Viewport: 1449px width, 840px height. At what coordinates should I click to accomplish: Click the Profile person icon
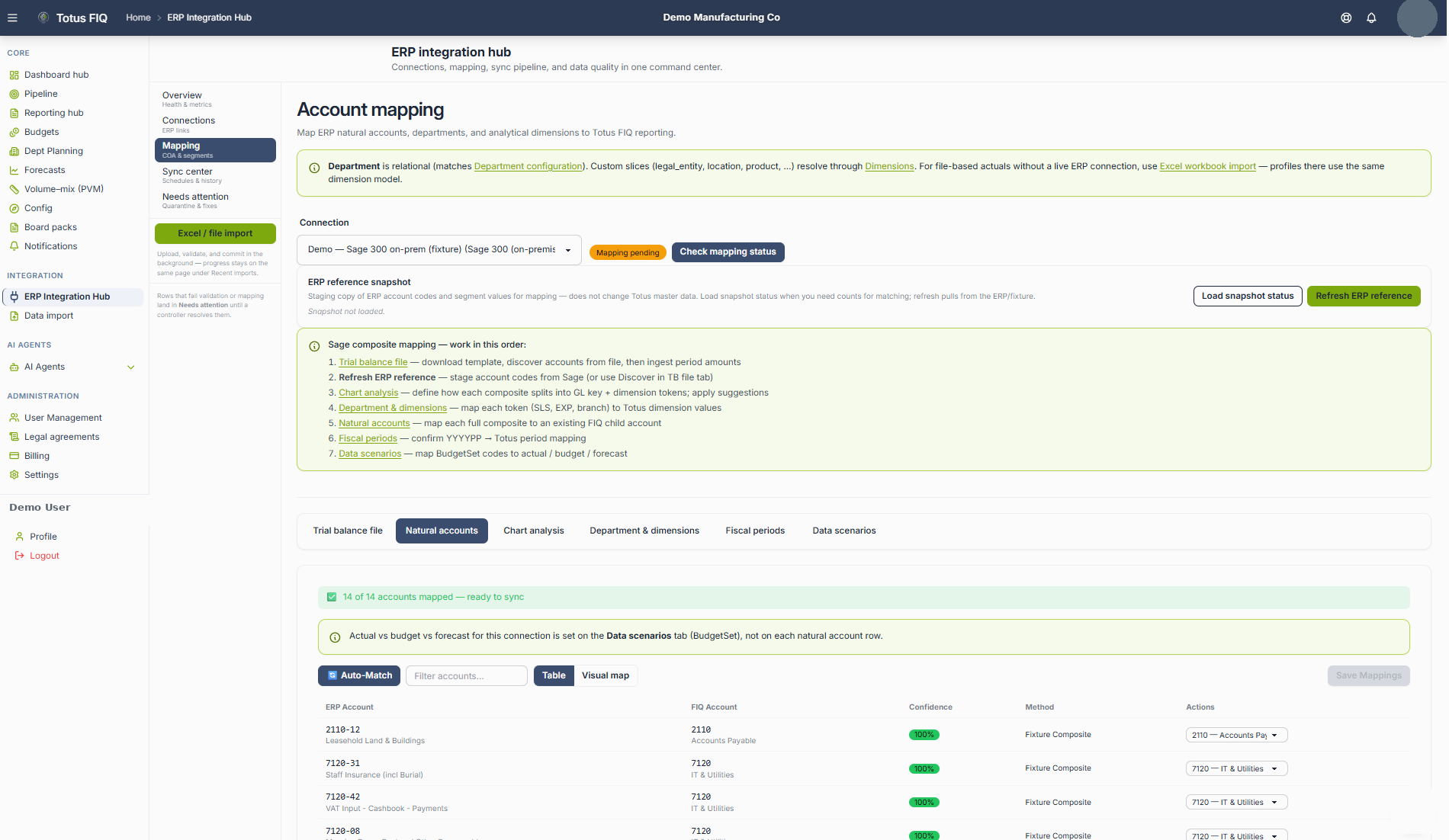20,537
